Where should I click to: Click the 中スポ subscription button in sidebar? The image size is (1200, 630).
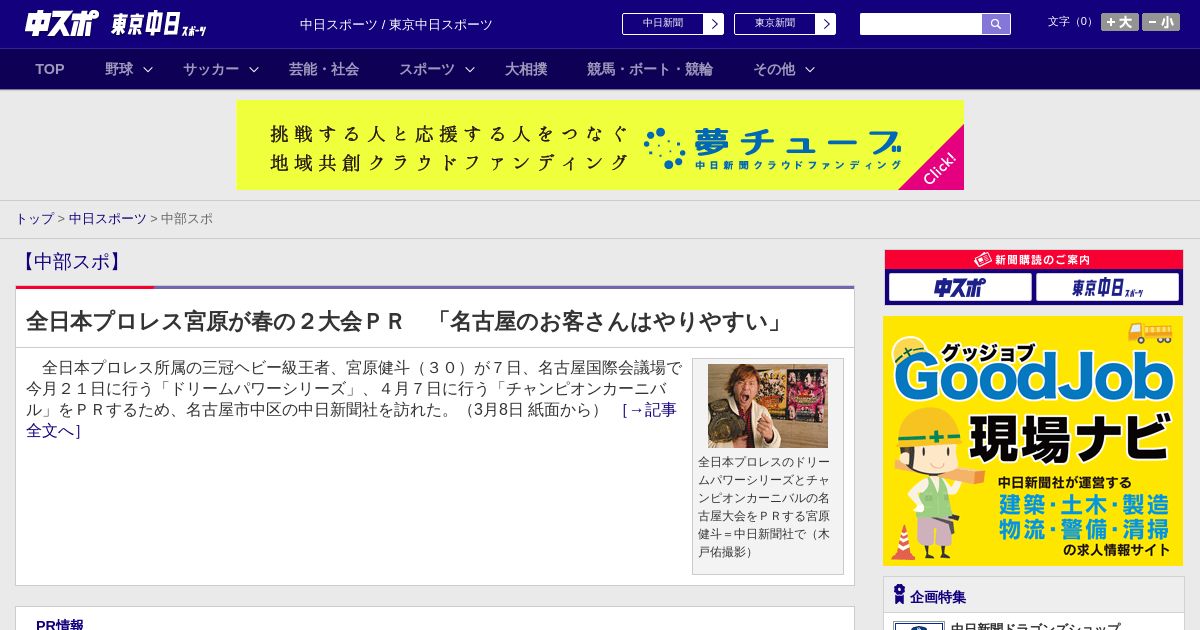point(960,287)
